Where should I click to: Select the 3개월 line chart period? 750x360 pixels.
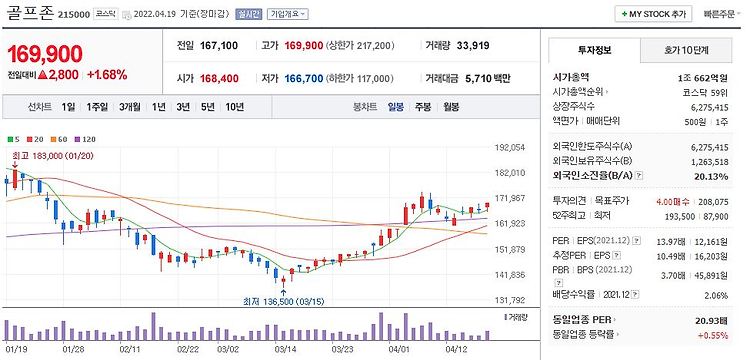(x=130, y=107)
